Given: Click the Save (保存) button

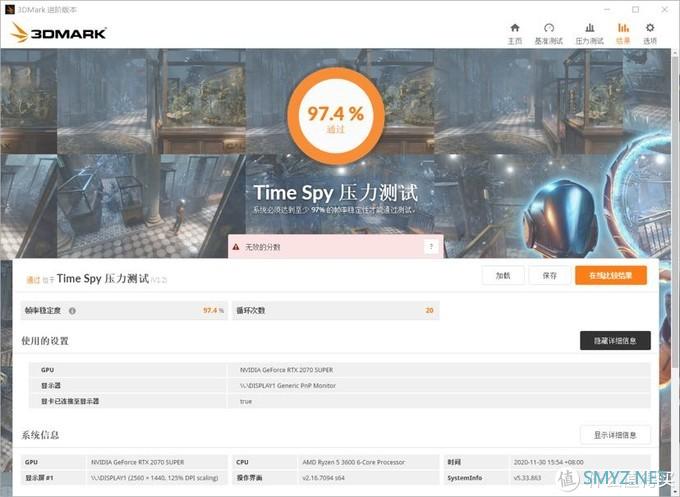Looking at the screenshot, I should [x=549, y=275].
